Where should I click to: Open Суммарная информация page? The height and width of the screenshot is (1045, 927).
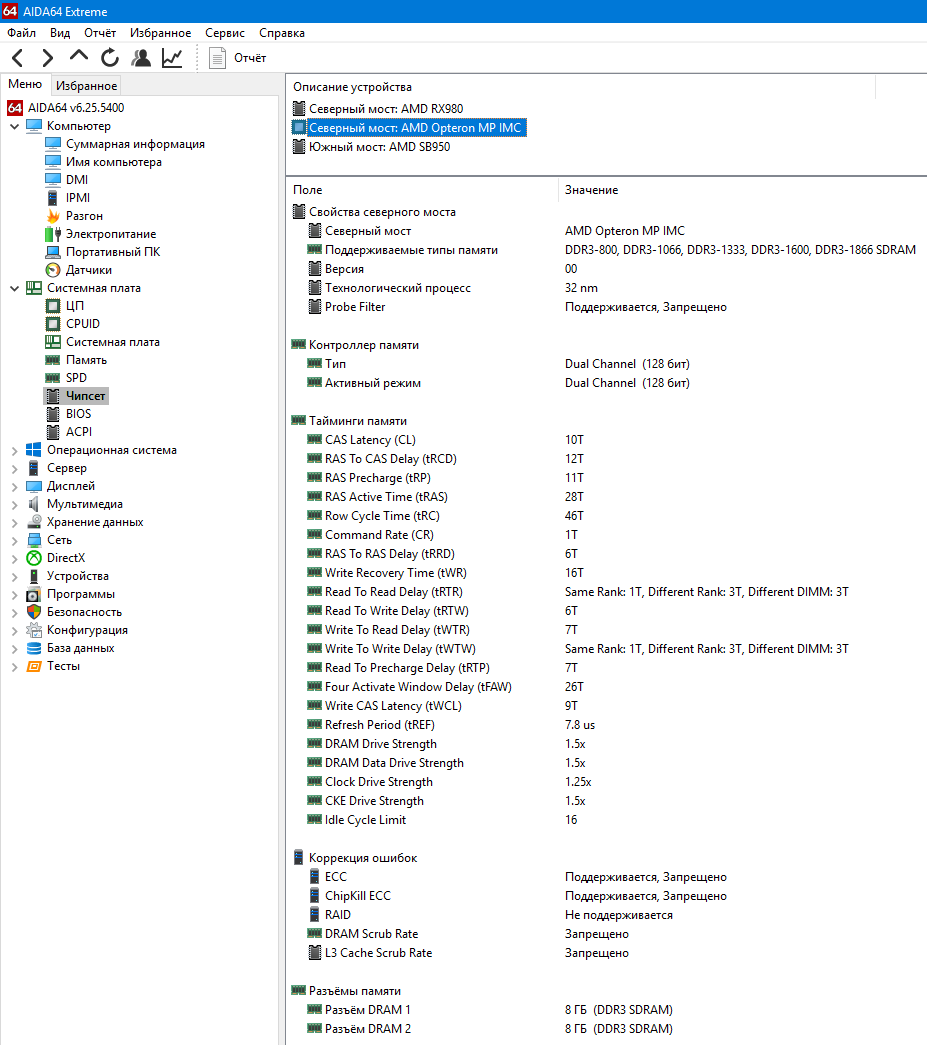pos(135,144)
